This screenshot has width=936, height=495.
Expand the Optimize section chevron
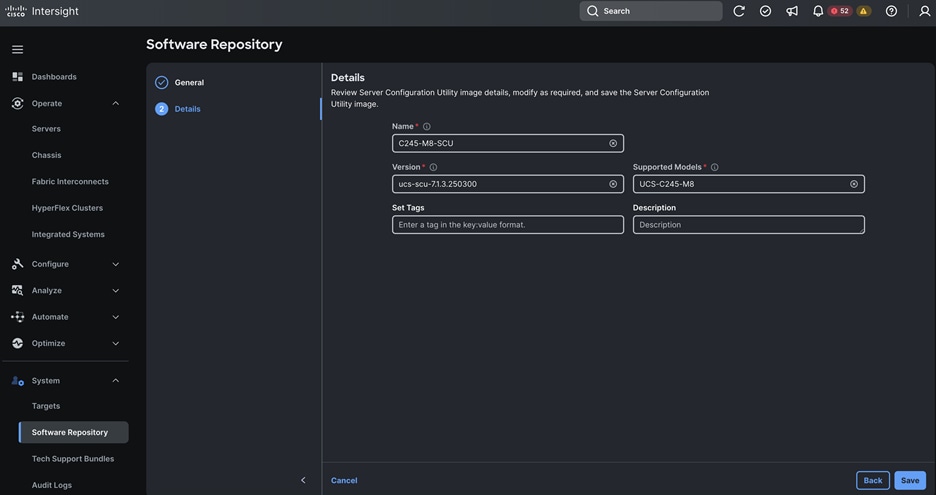pos(116,343)
